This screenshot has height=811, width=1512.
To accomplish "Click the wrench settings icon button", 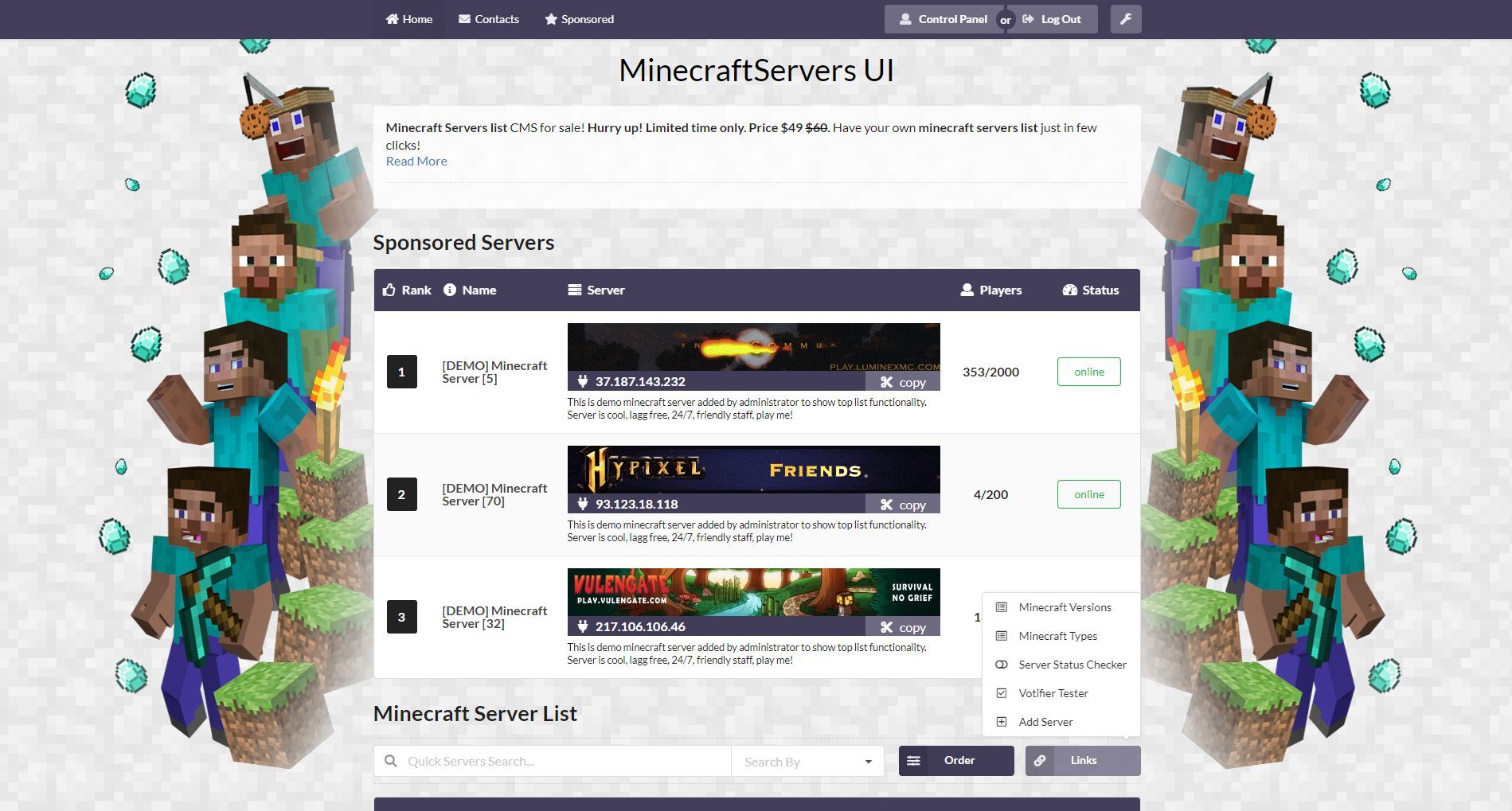I will [1126, 19].
